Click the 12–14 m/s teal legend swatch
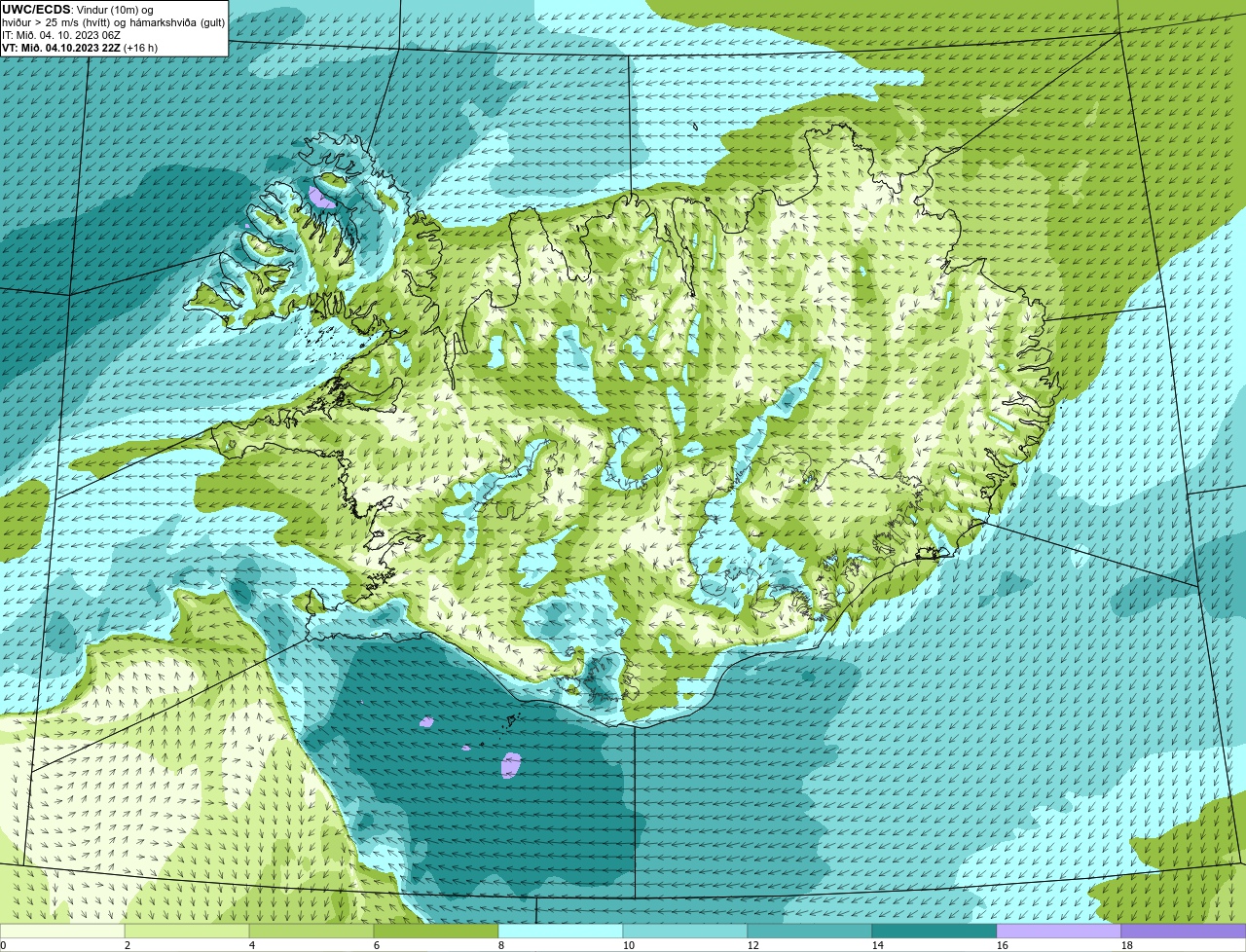Viewport: 1246px width, 952px height. (x=810, y=931)
